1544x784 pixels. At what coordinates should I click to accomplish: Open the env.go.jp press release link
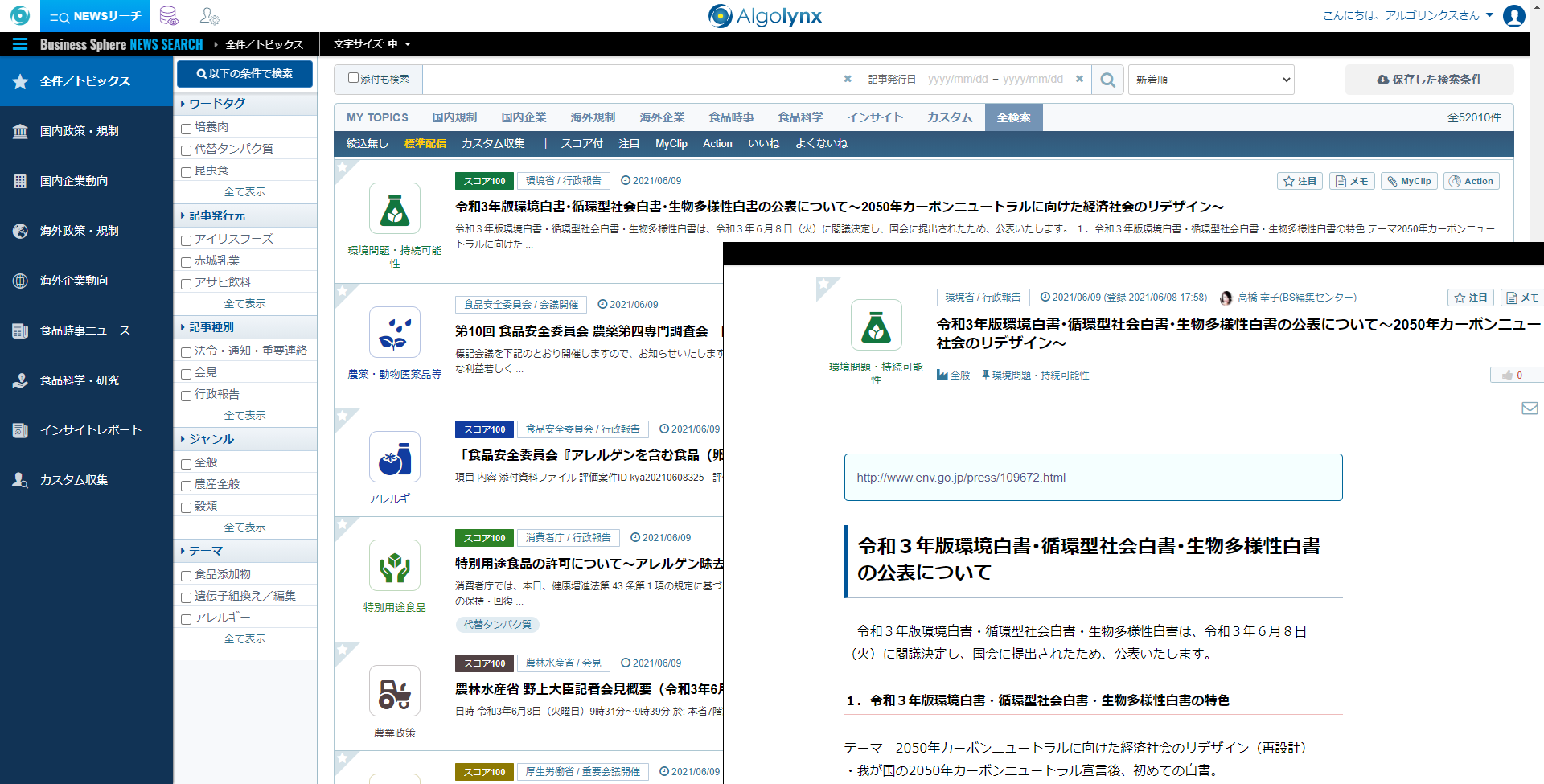960,478
